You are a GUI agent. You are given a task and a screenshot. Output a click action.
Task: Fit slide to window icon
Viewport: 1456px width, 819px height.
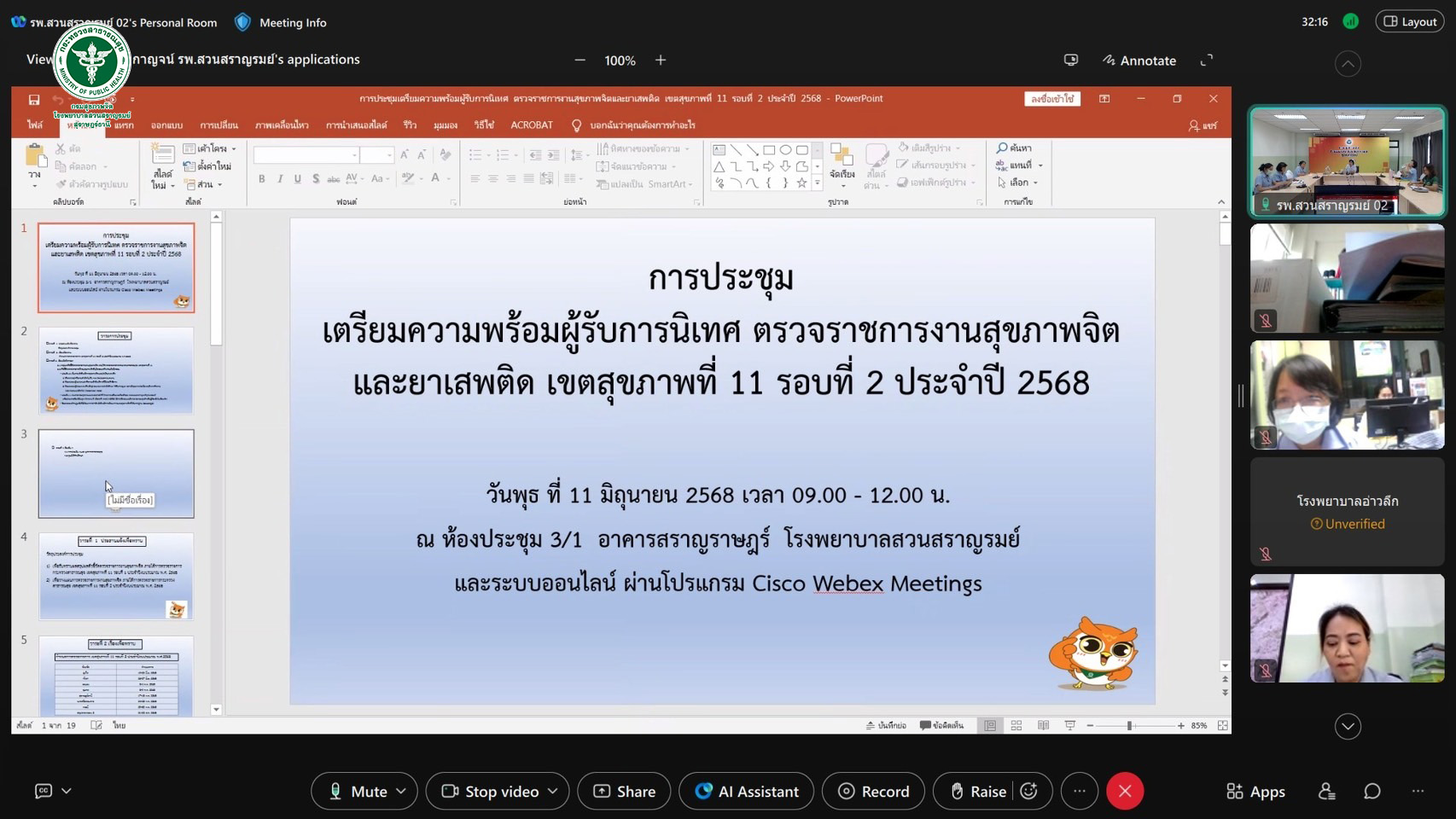(x=1223, y=726)
